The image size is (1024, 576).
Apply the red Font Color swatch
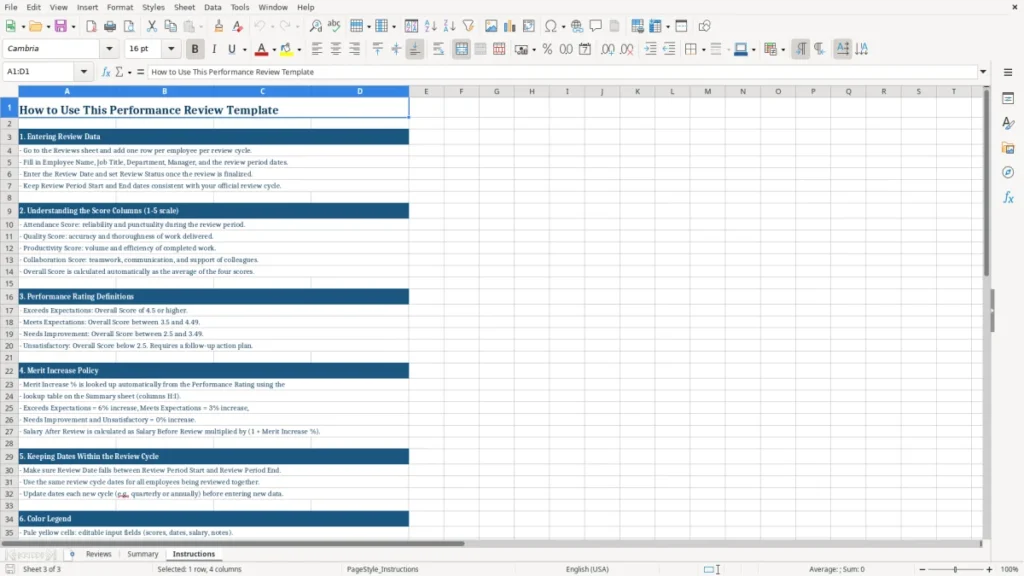[261, 49]
